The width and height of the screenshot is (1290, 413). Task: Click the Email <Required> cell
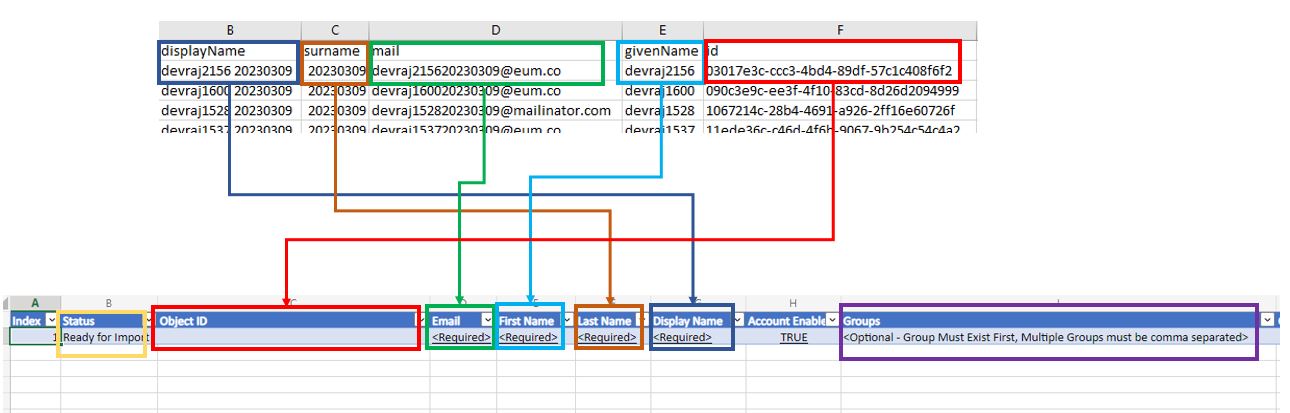(x=461, y=338)
